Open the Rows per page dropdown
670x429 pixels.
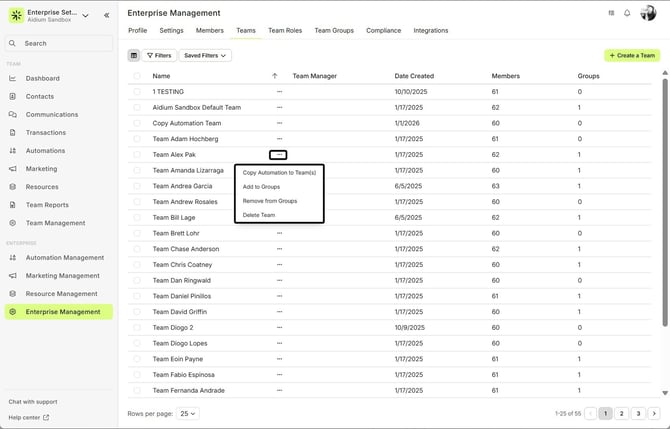click(x=187, y=413)
